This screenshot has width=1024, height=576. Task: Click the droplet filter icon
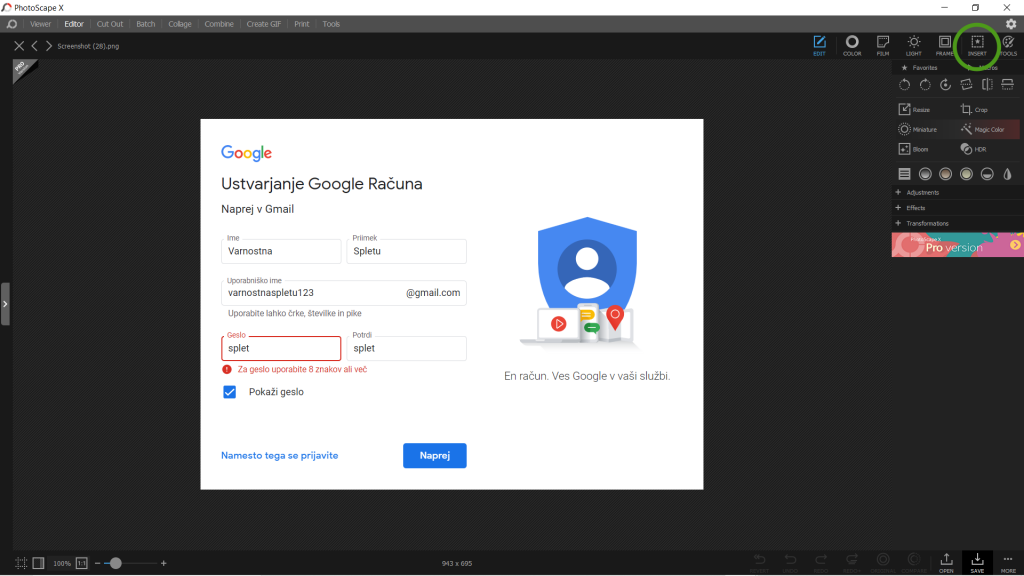(x=1008, y=174)
